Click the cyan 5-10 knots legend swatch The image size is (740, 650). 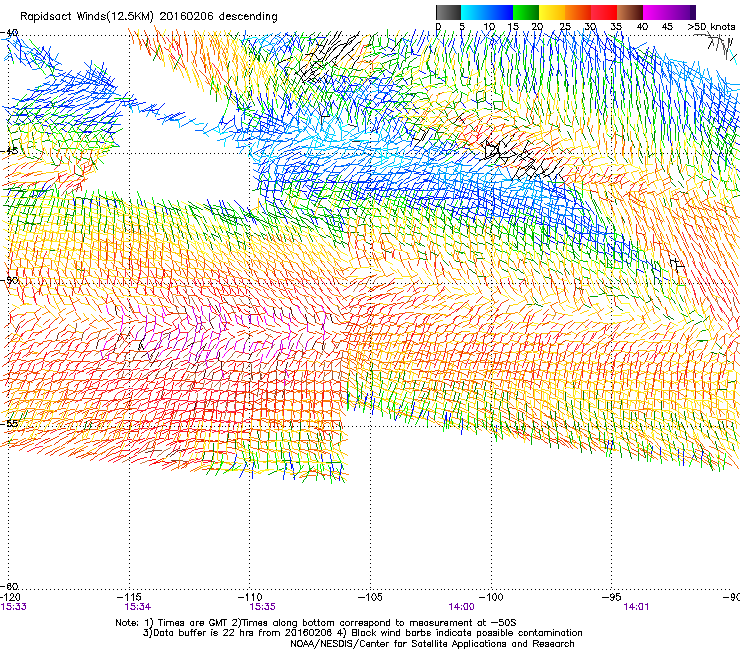(474, 12)
